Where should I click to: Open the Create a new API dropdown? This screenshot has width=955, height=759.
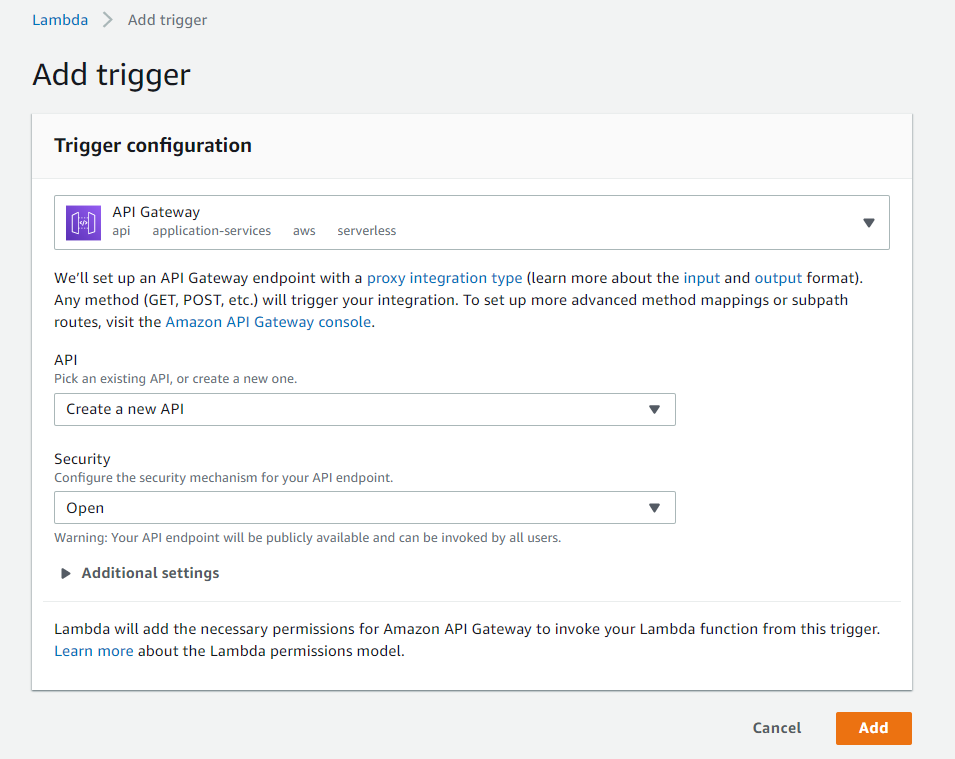[x=365, y=409]
